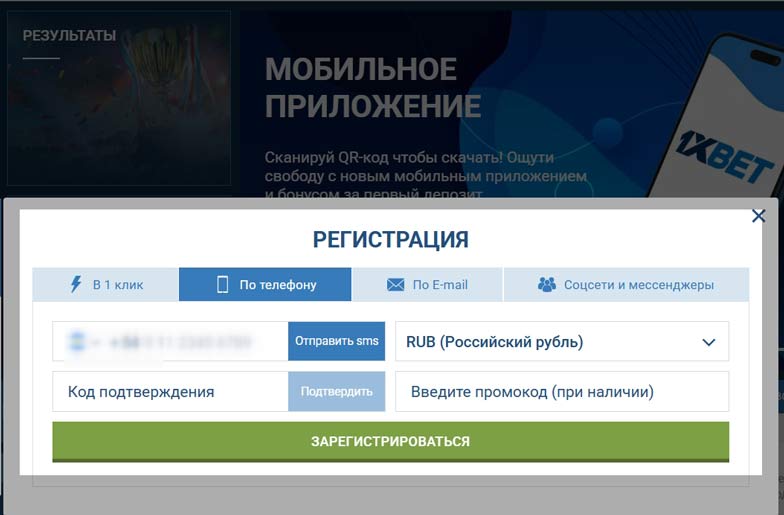Screen dimensions: 784x515
Task: Choose the "Соцсети и мессенджеры" tab
Action: coord(626,284)
